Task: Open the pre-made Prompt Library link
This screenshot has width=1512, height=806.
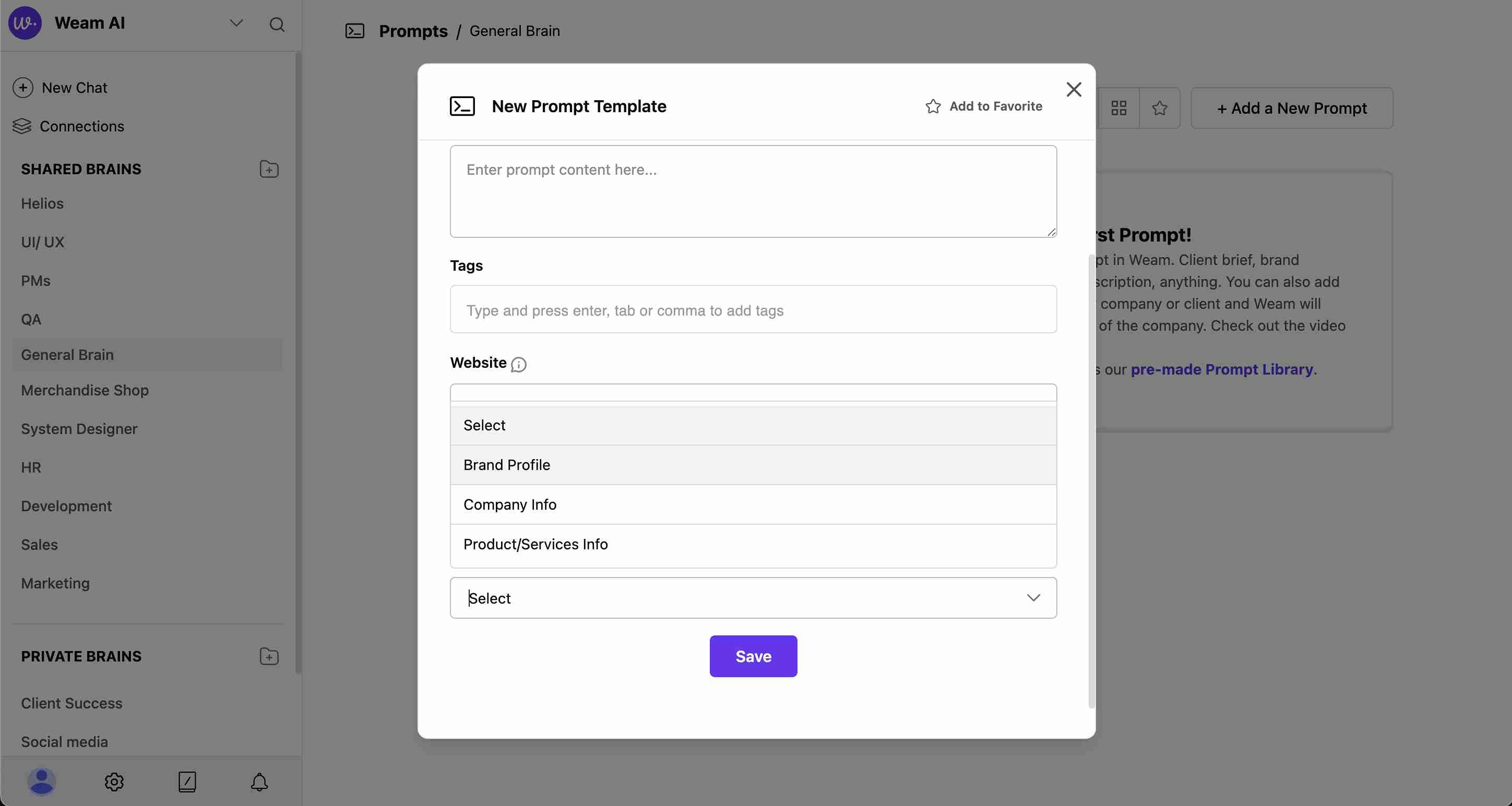Action: [x=1221, y=369]
